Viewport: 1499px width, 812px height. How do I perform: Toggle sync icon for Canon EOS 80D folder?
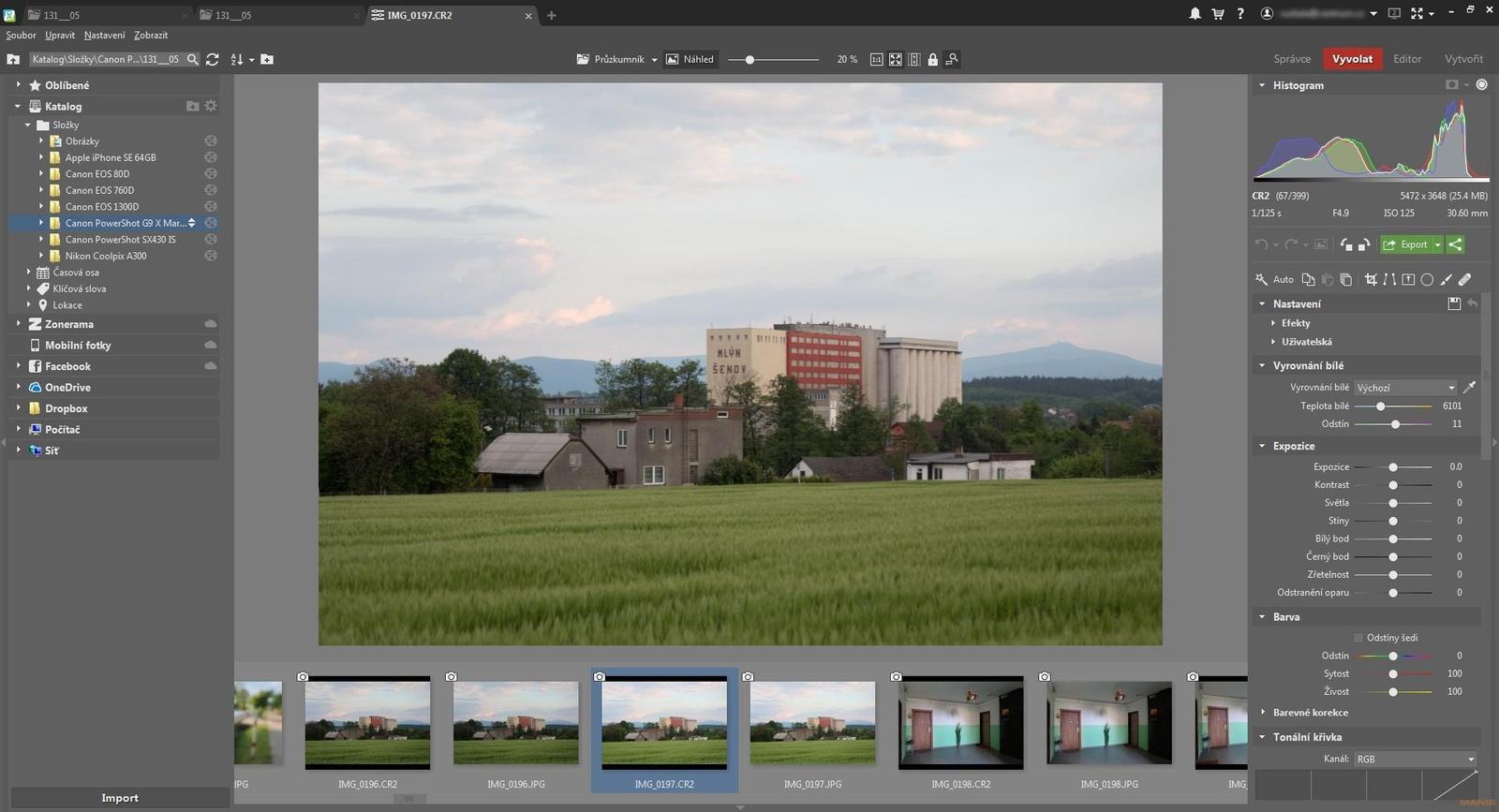pos(211,173)
